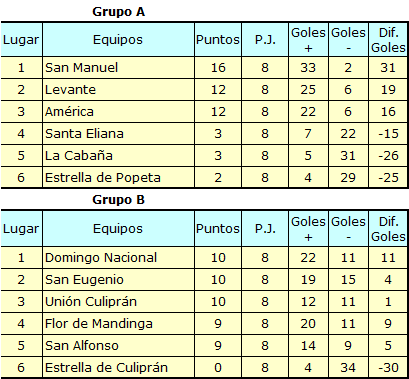Viewport: 409px width, 379px height.
Task: Select the Levante team name
Action: coord(70,90)
